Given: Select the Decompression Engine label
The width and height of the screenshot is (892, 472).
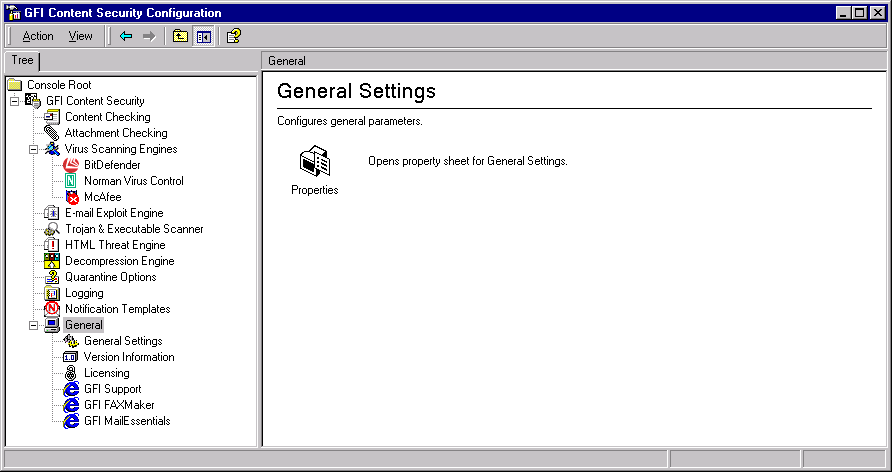Looking at the screenshot, I should pos(119,261).
